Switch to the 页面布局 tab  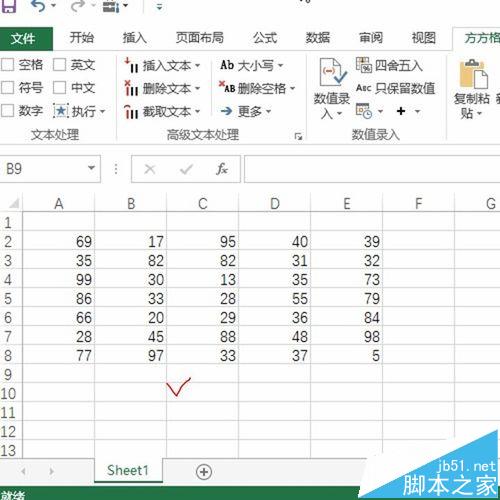tap(200, 37)
